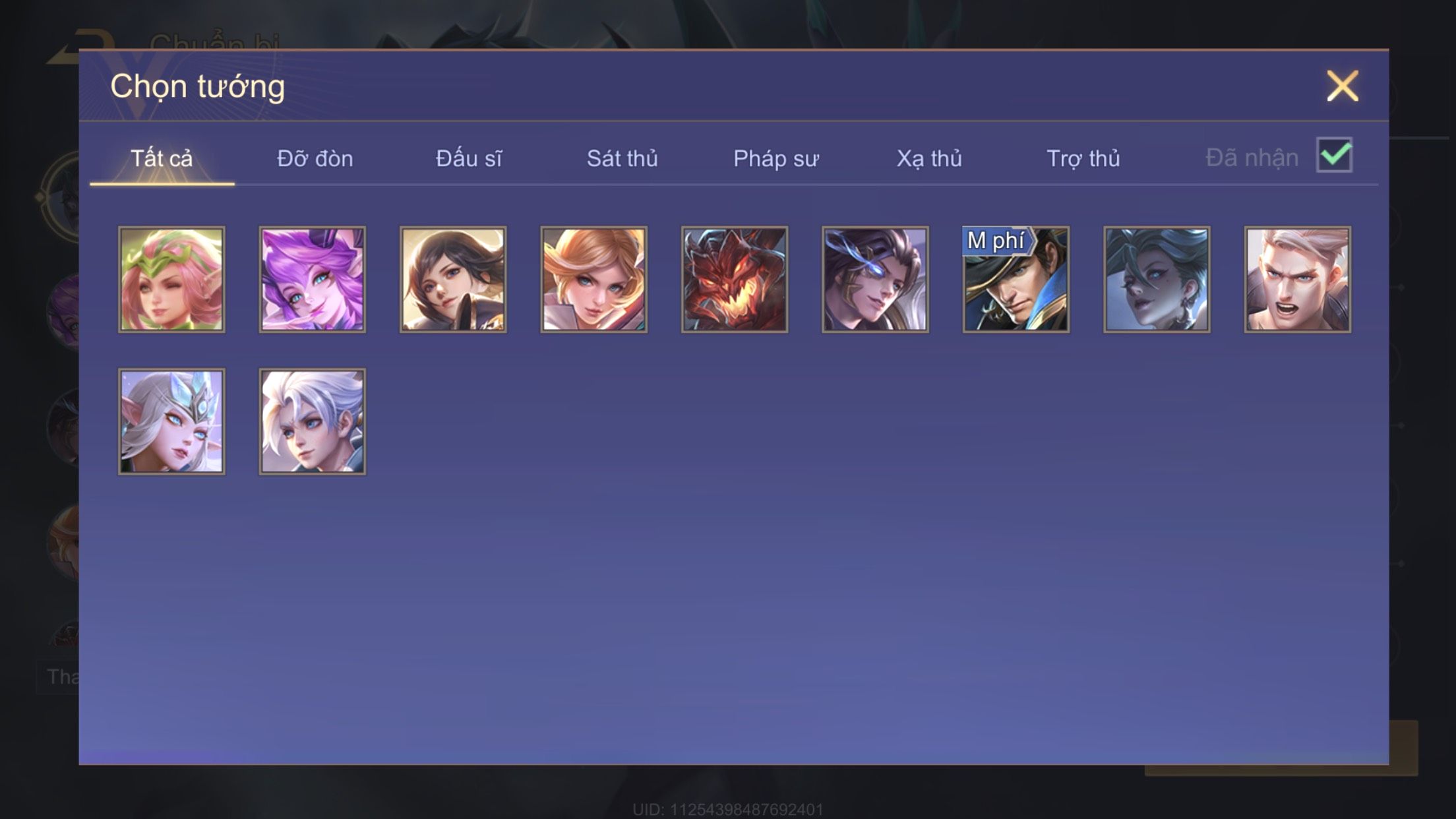Select the teal-haired woman hero portrait
This screenshot has width=1456, height=819.
[1157, 280]
